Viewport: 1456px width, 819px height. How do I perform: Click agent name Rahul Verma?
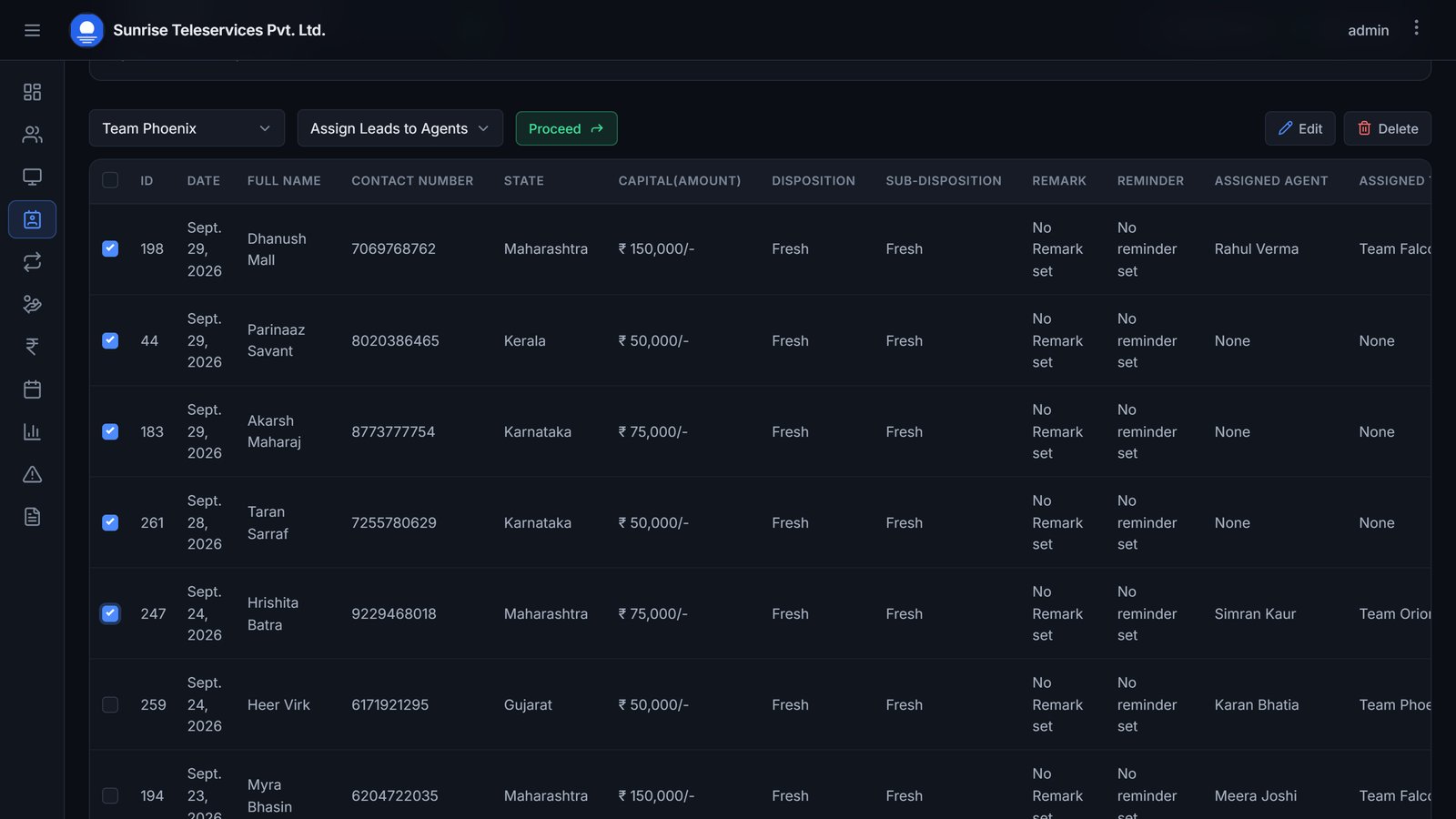pyautogui.click(x=1257, y=248)
